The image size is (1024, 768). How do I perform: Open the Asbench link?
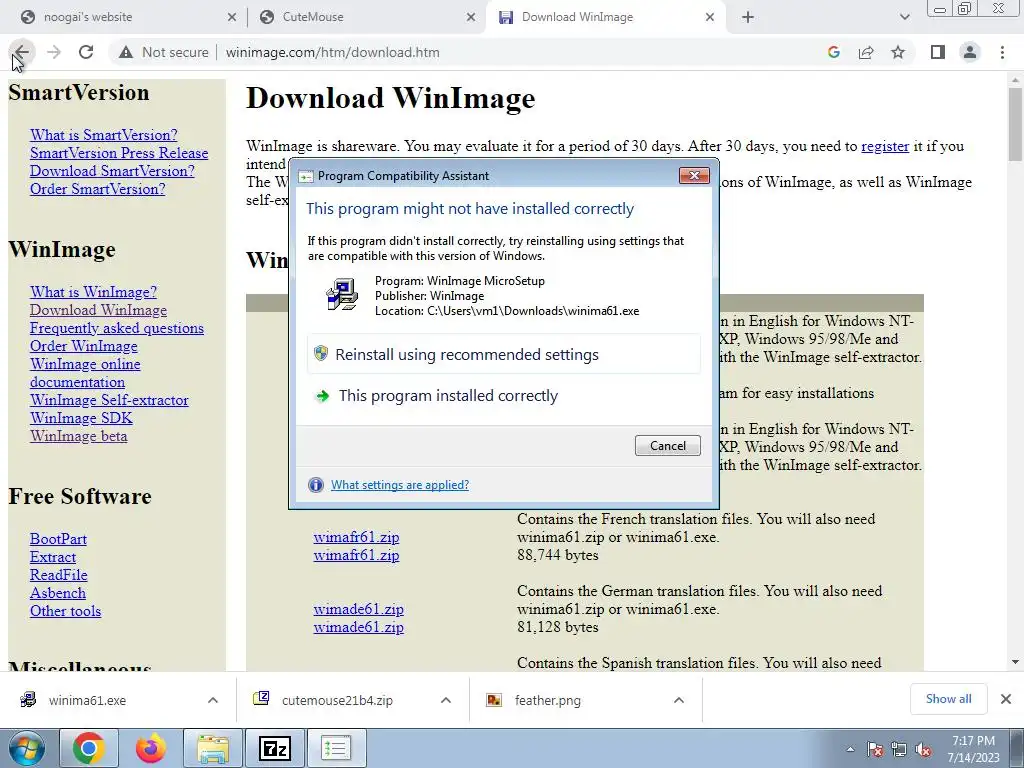(x=57, y=593)
